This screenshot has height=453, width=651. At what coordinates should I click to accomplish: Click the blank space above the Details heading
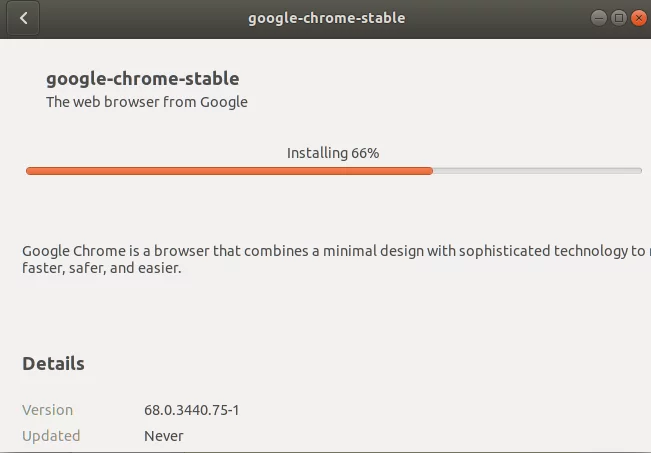(330, 318)
